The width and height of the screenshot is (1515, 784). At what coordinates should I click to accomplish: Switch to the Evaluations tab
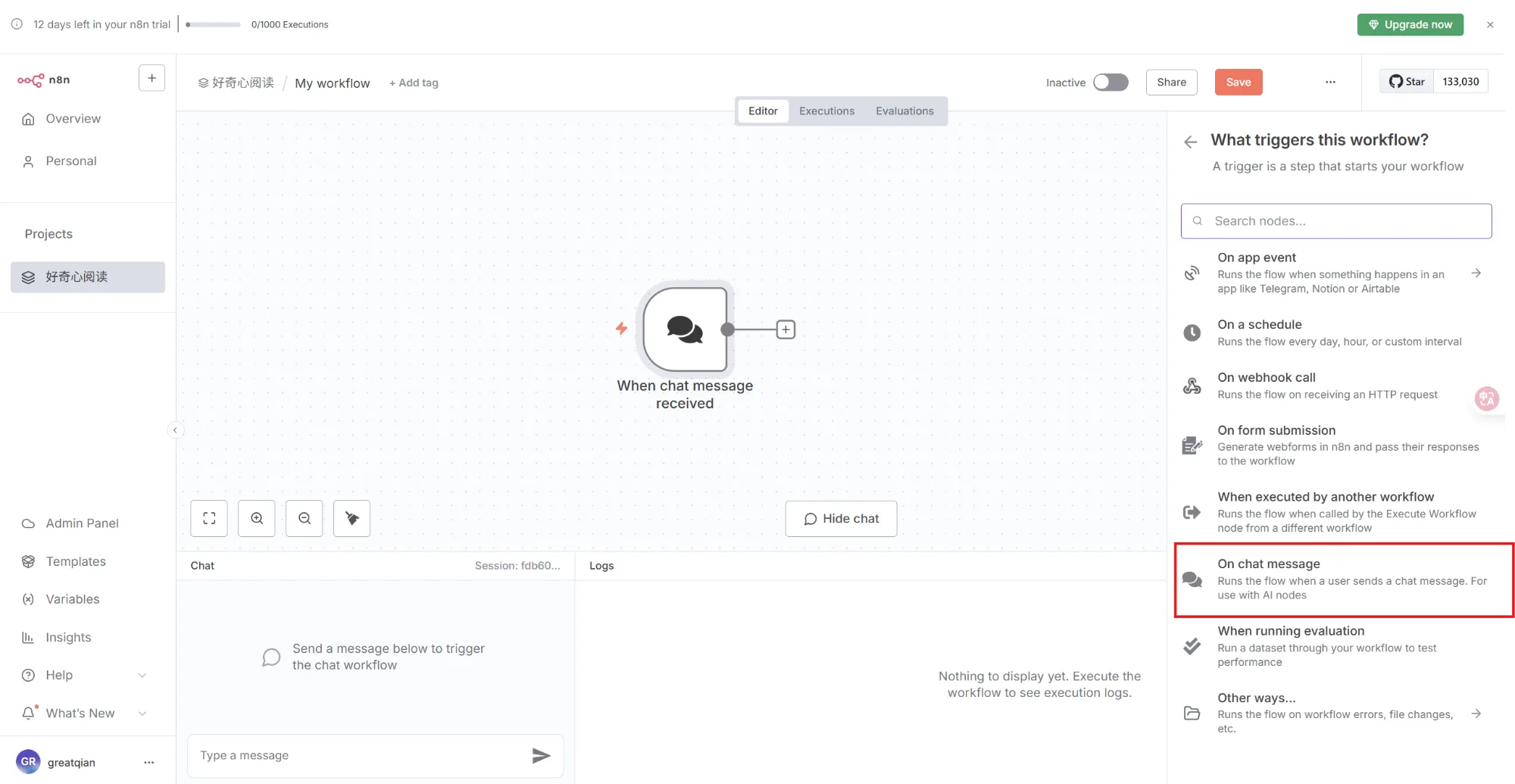[x=904, y=111]
